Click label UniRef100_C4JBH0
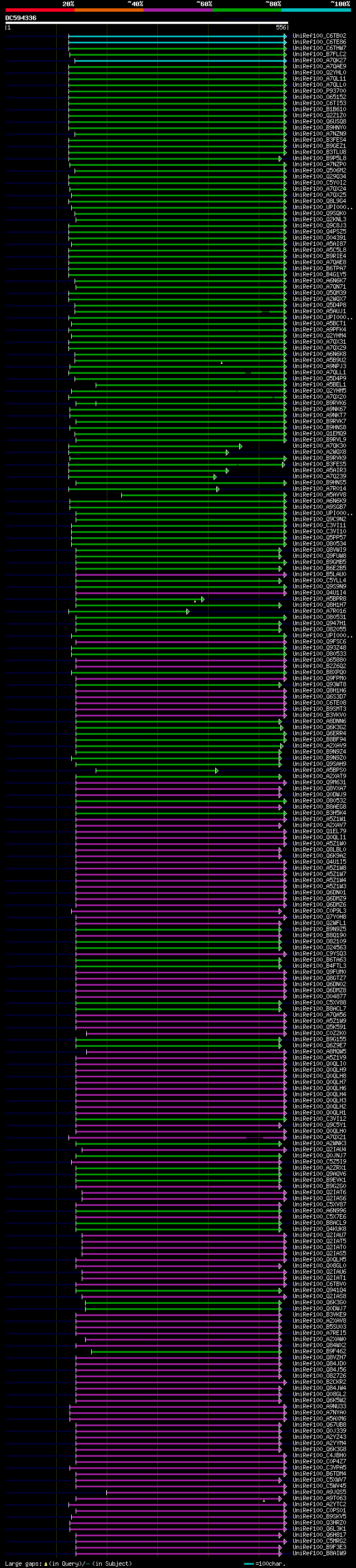356x1568 pixels. tap(319, 1456)
